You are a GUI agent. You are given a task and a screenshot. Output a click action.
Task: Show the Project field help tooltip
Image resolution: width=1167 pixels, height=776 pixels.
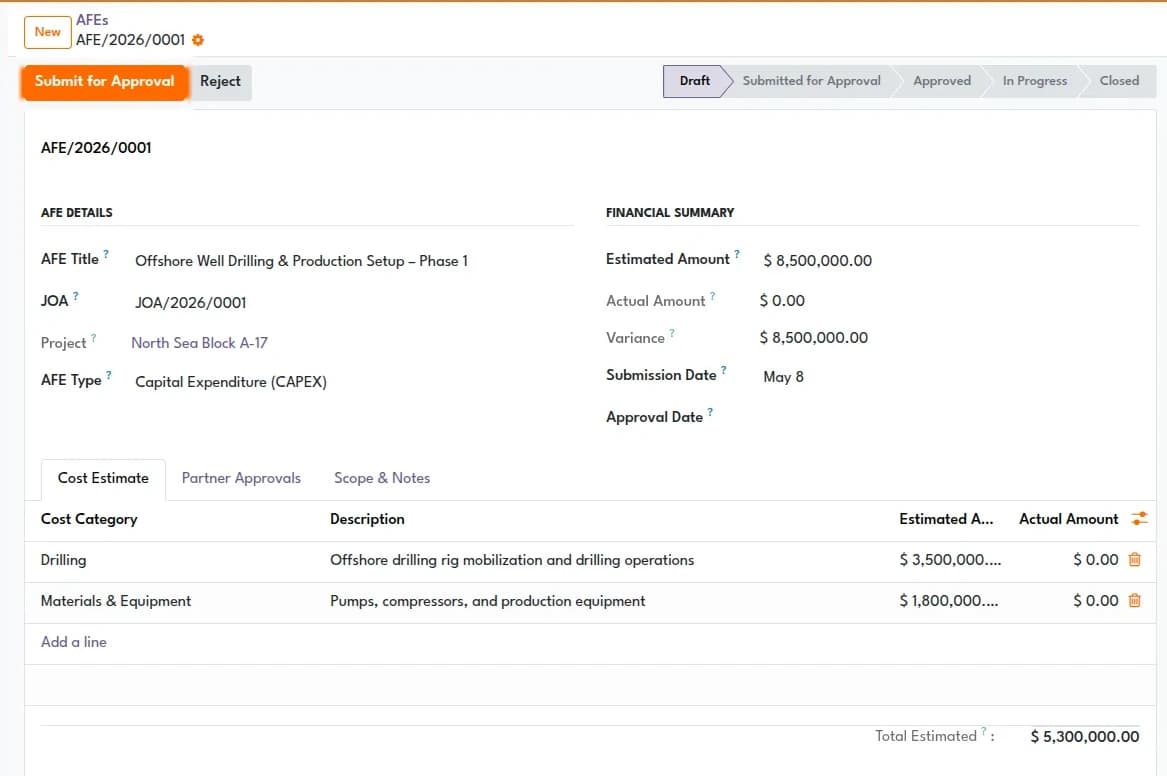[94, 338]
